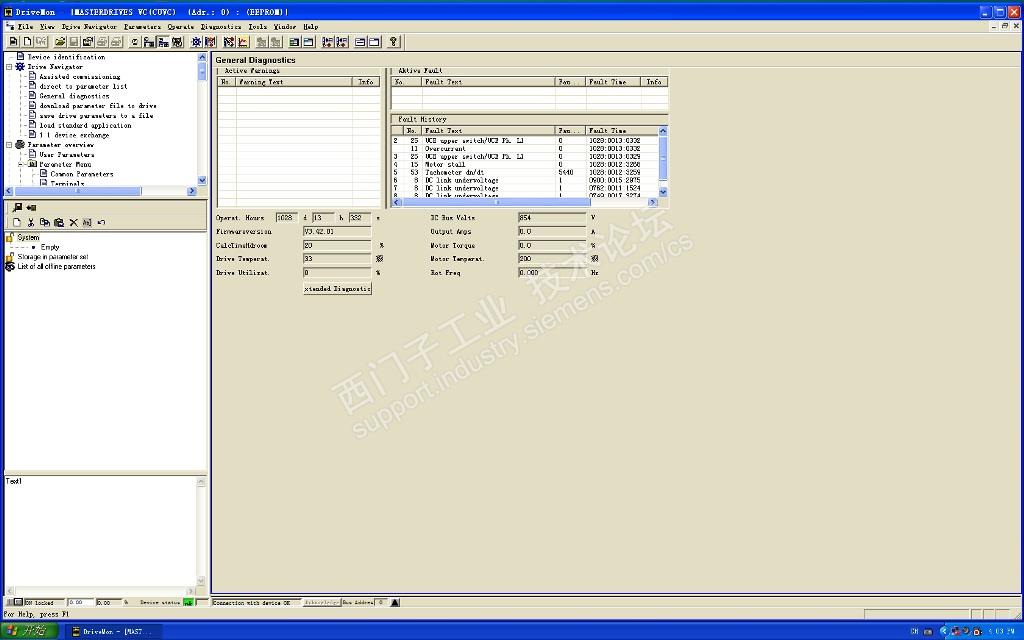Screen dimensions: 1024x640
Task: Click the Motor stall fault history row
Action: point(524,165)
